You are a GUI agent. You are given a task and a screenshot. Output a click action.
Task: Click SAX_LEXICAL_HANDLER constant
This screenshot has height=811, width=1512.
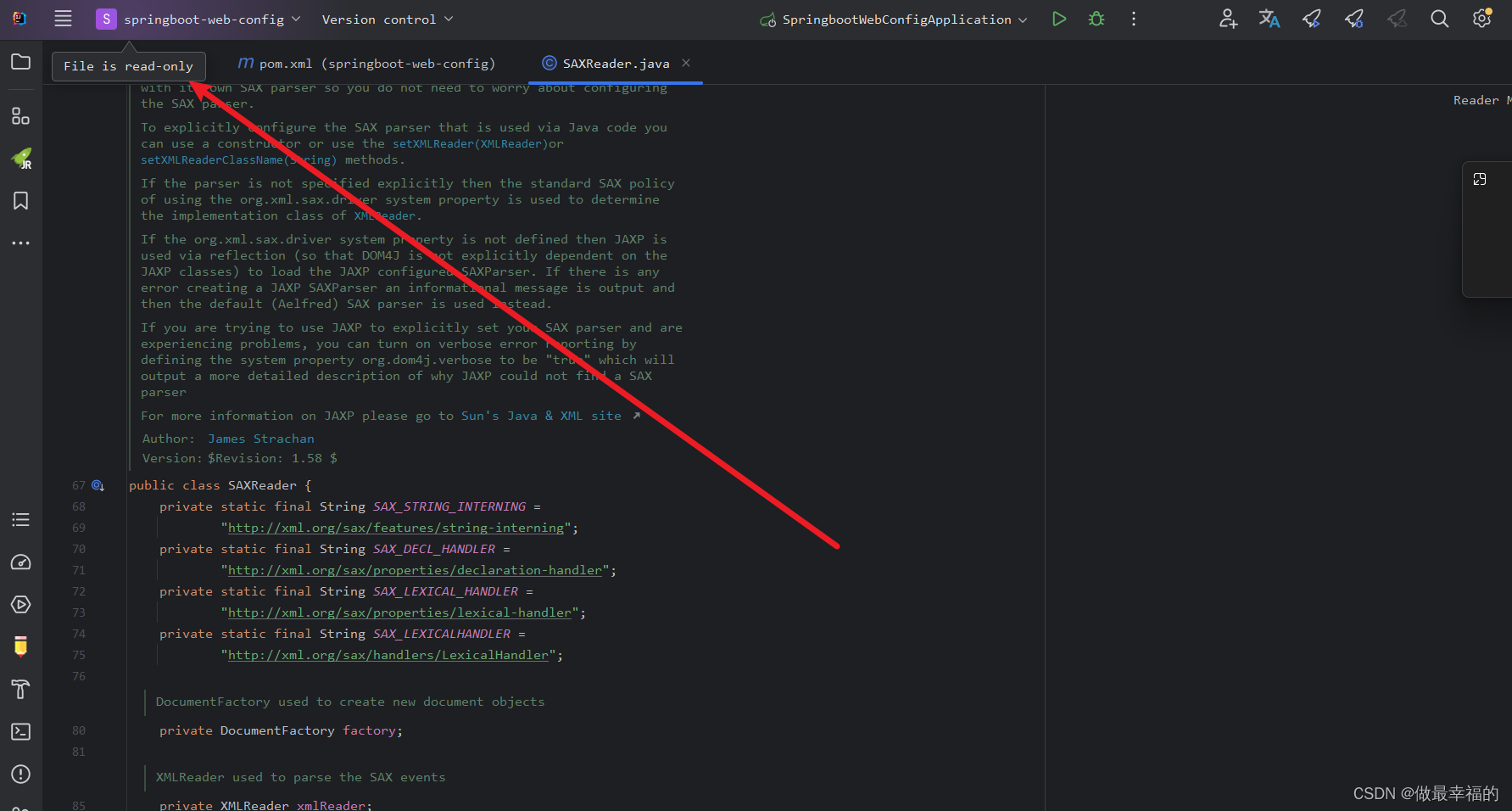pyautogui.click(x=445, y=591)
